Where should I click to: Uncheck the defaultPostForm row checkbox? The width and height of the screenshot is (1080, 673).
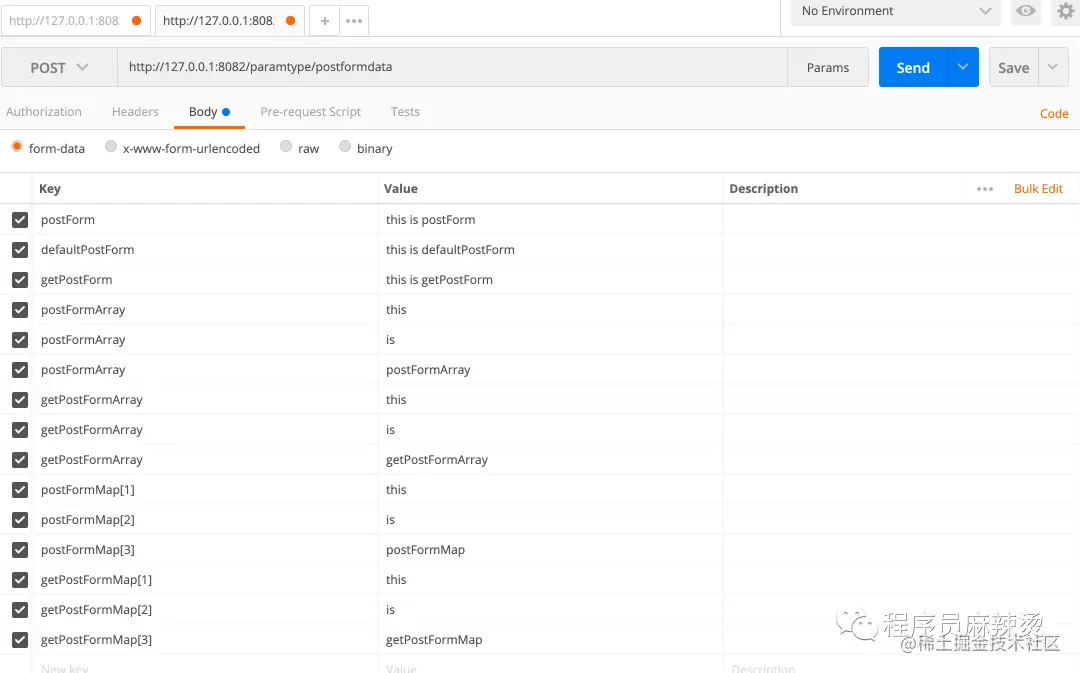(20, 250)
